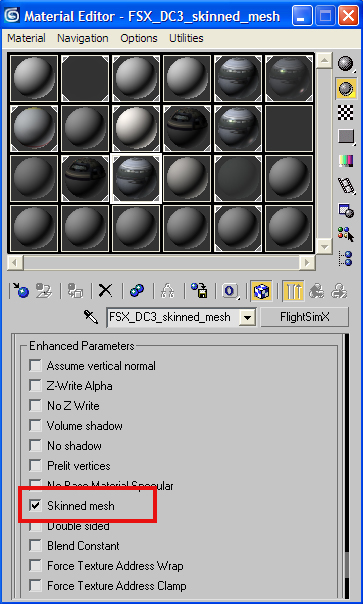Click the Make Unique icon

[168, 291]
